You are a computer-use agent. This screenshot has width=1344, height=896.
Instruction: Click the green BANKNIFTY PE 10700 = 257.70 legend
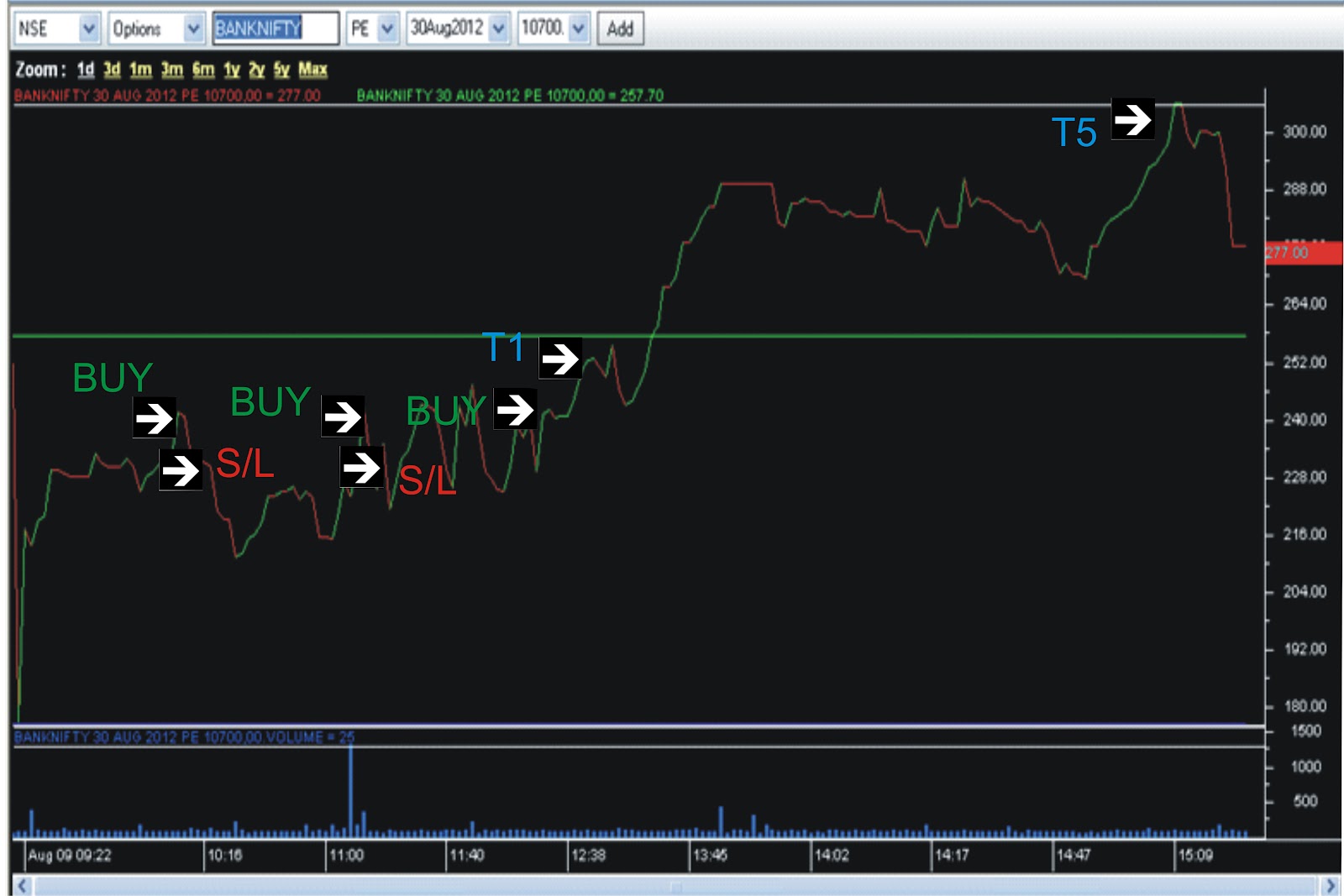click(510, 96)
